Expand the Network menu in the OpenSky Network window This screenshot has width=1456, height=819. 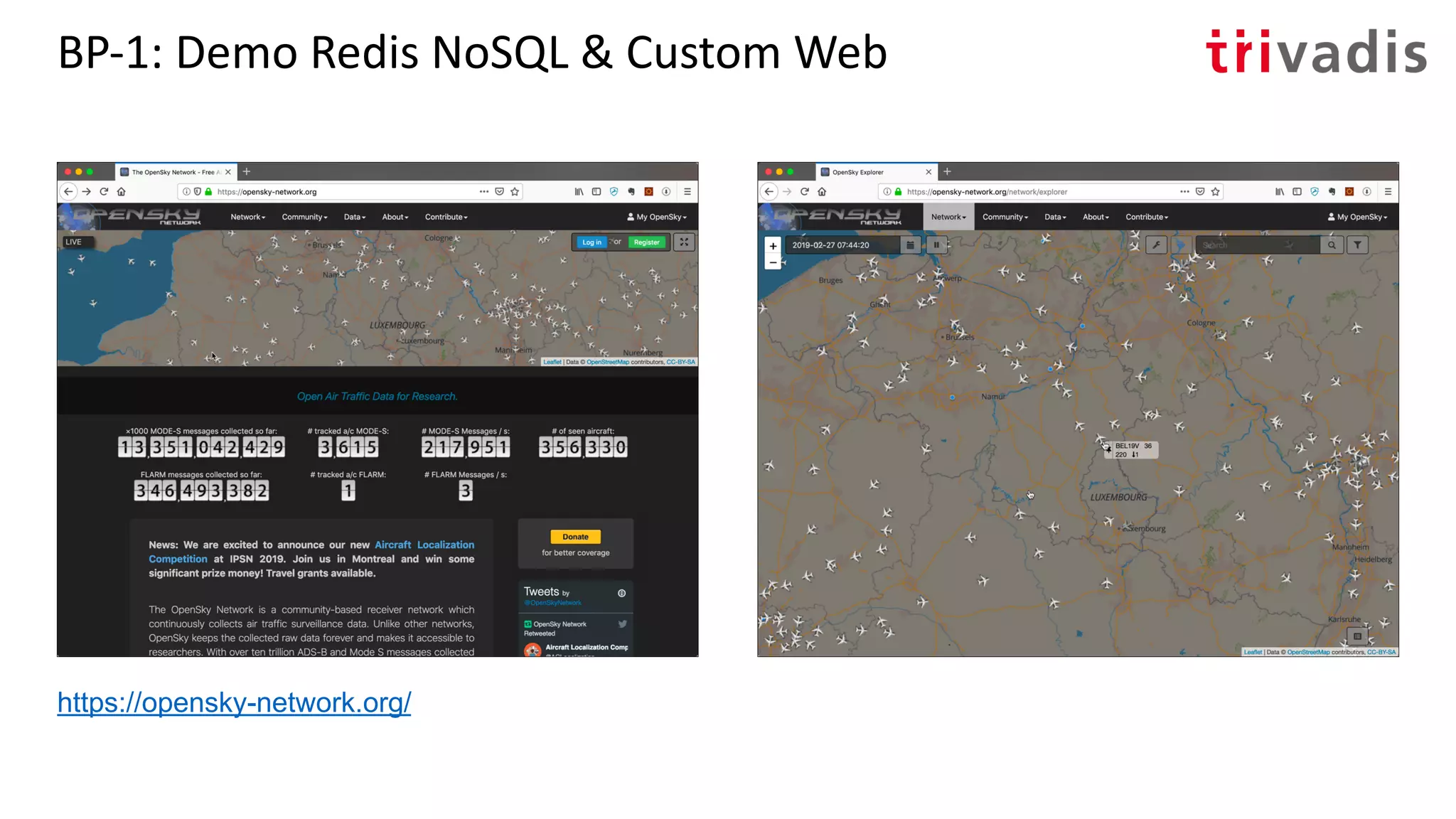247,217
